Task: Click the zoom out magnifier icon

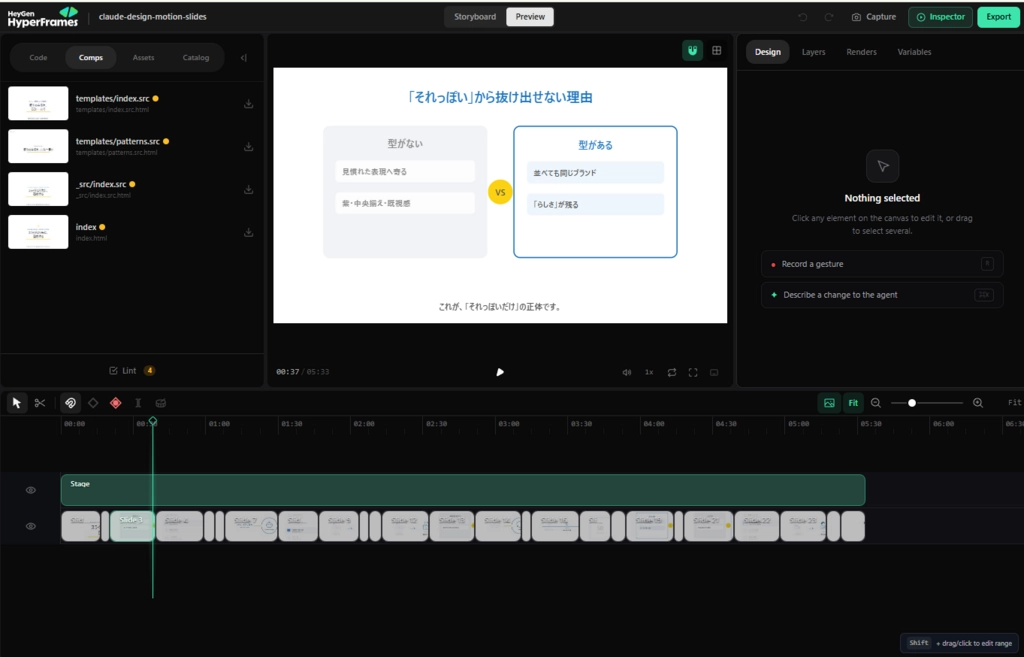Action: tap(876, 403)
